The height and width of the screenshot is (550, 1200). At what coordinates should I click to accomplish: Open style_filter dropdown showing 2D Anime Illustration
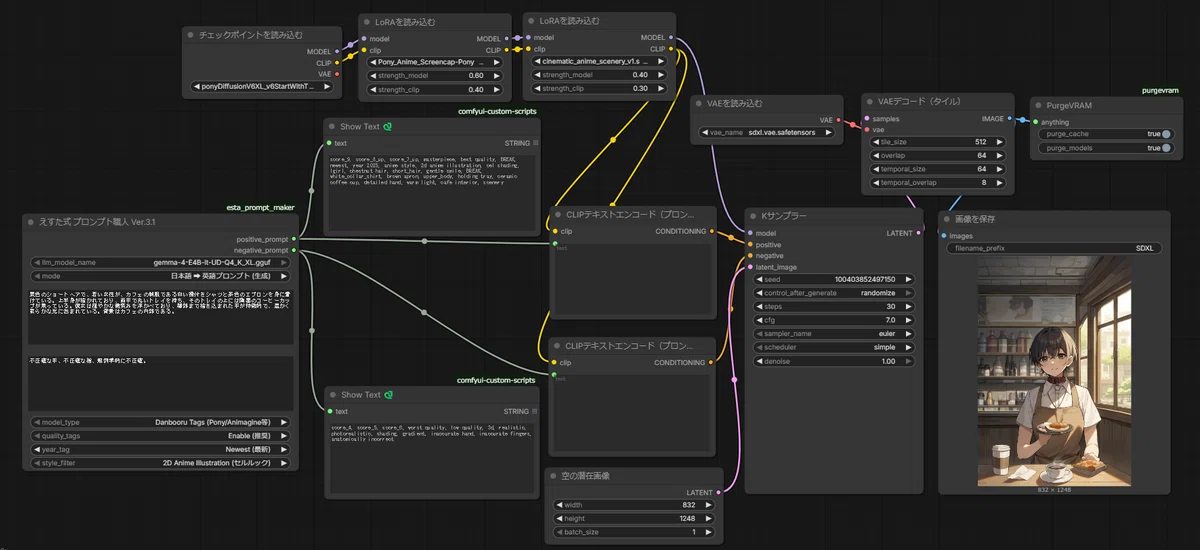(x=160, y=464)
